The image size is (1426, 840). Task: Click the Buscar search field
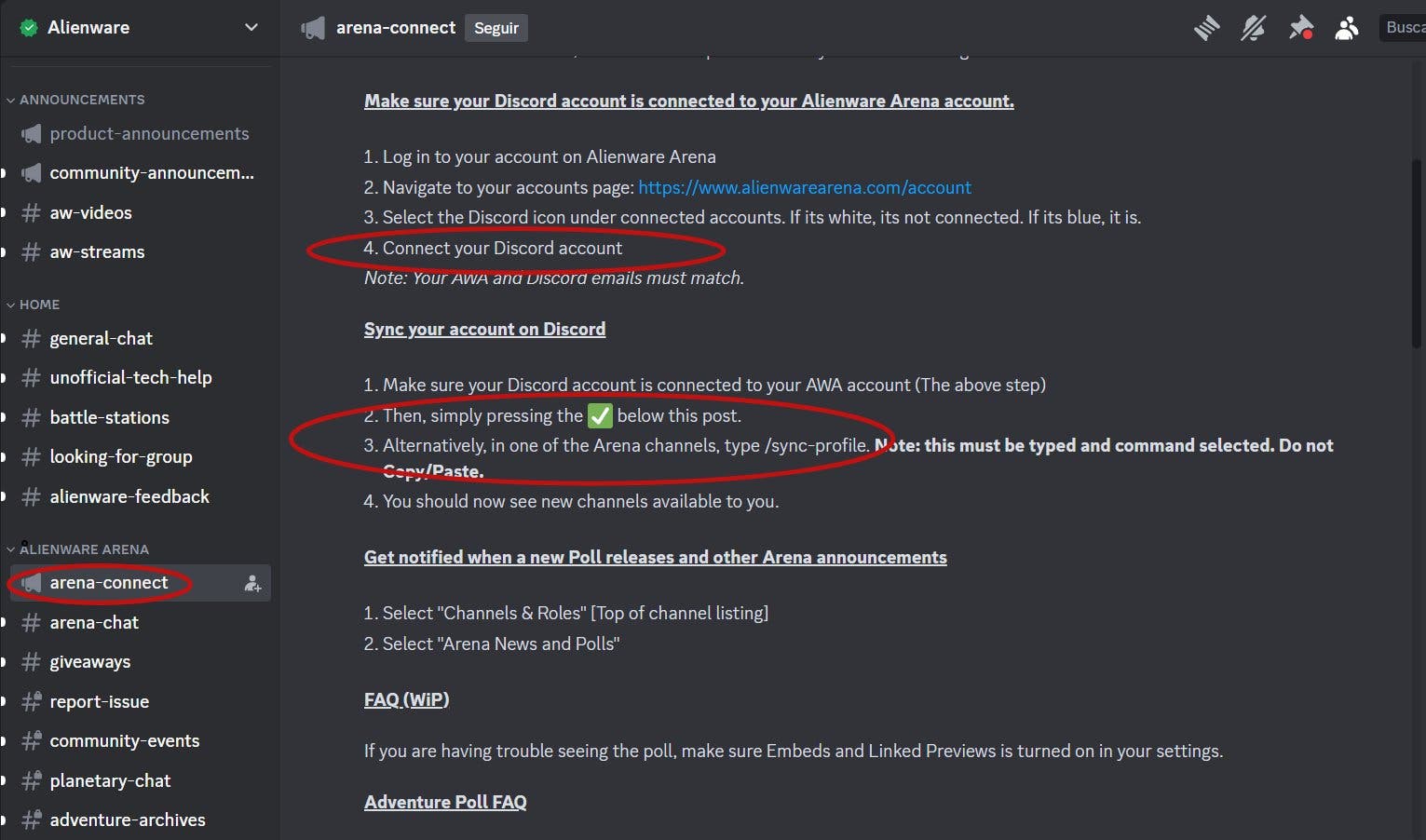click(1402, 28)
